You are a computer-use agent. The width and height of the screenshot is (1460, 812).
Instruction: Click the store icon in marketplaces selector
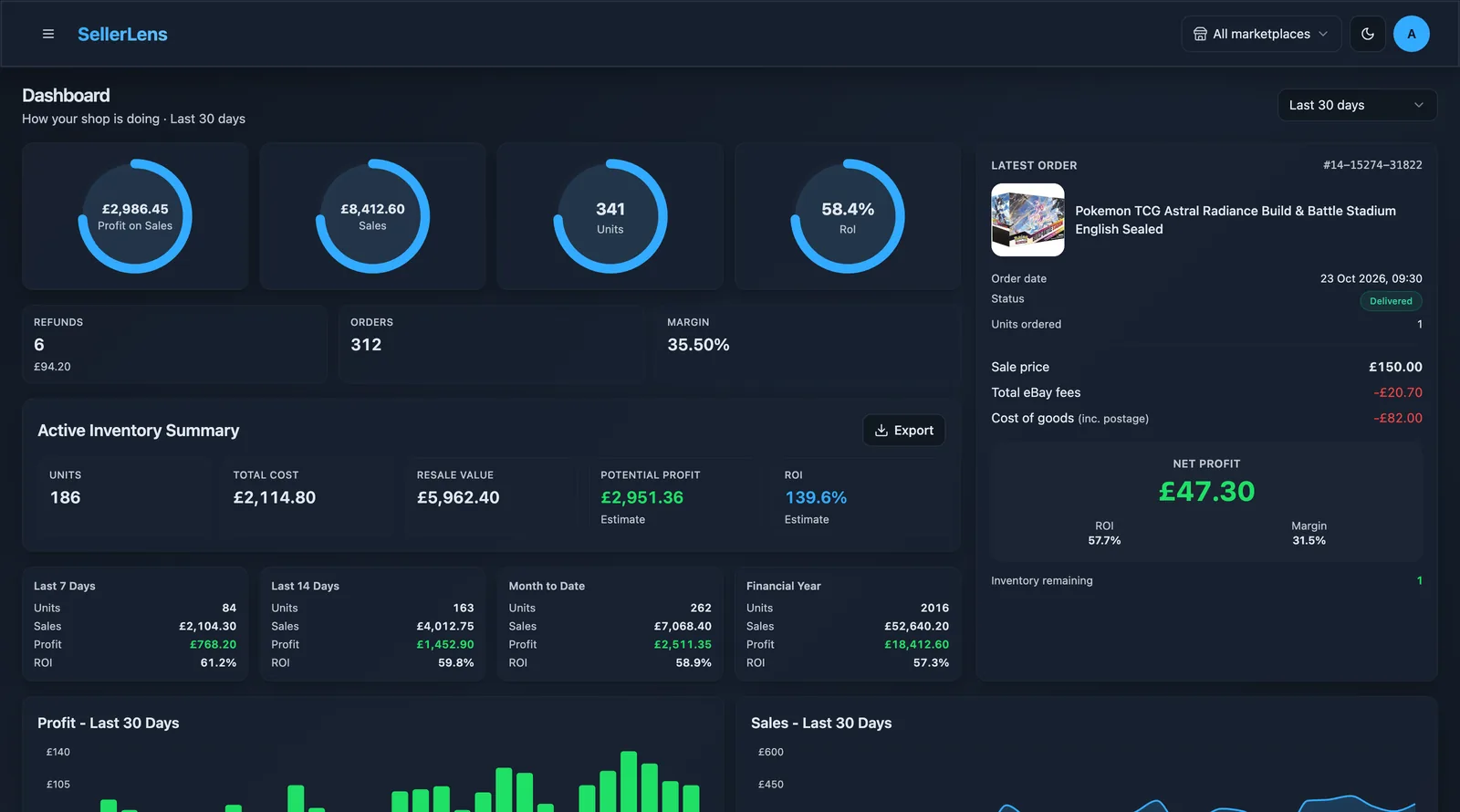coord(1200,34)
